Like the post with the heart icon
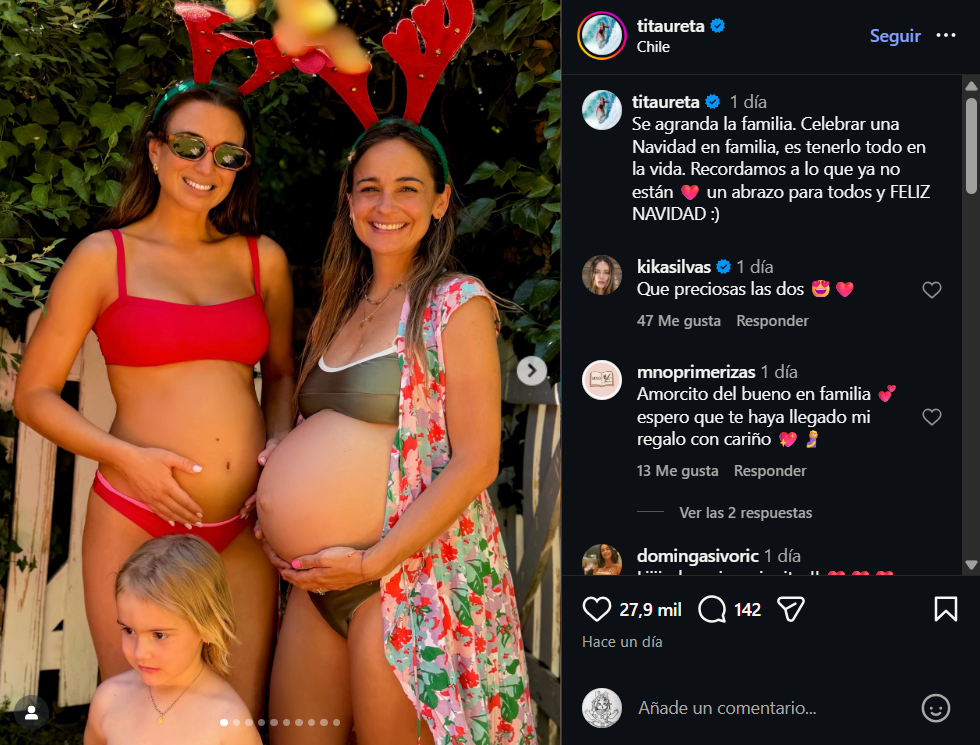The width and height of the screenshot is (980, 745). pyautogui.click(x=597, y=609)
